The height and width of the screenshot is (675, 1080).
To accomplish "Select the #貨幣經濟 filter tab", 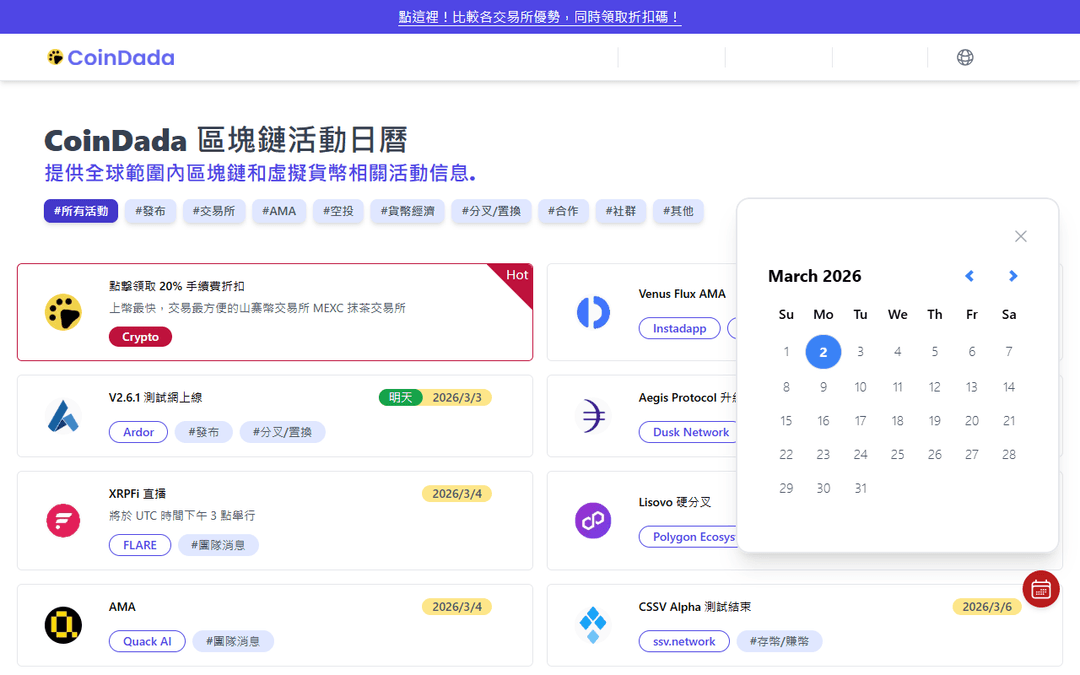I will coord(408,211).
